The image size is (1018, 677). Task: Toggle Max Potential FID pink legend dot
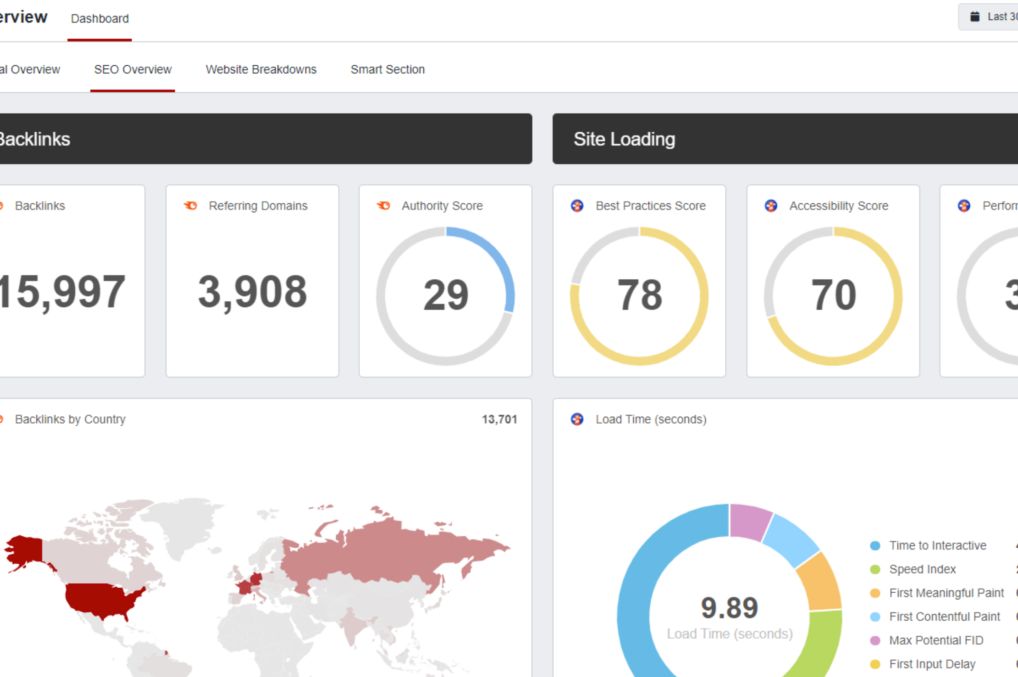pyautogui.click(x=875, y=641)
